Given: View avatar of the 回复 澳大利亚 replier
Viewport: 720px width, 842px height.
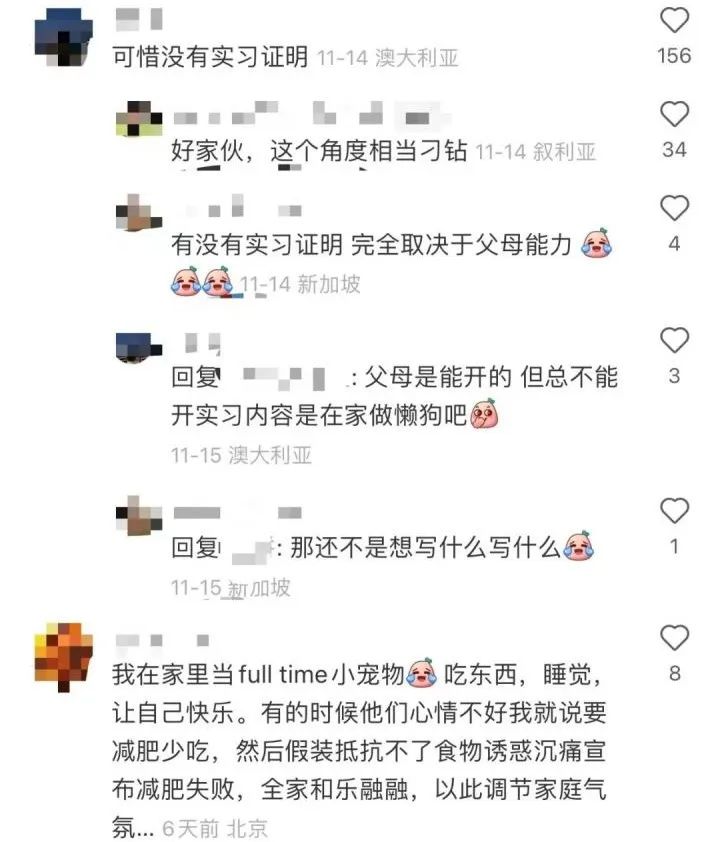Looking at the screenshot, I should click(139, 348).
